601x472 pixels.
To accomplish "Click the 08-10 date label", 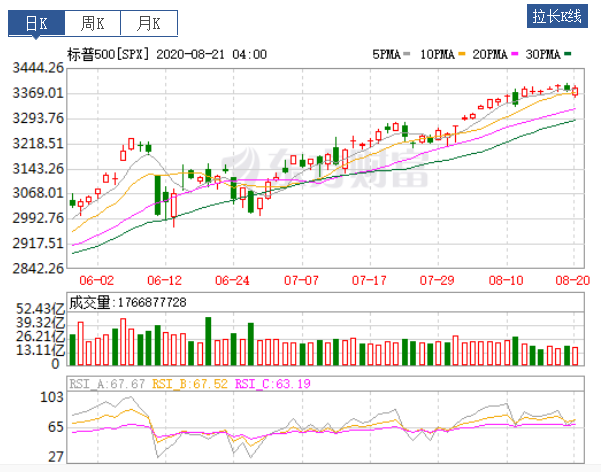I will point(506,281).
